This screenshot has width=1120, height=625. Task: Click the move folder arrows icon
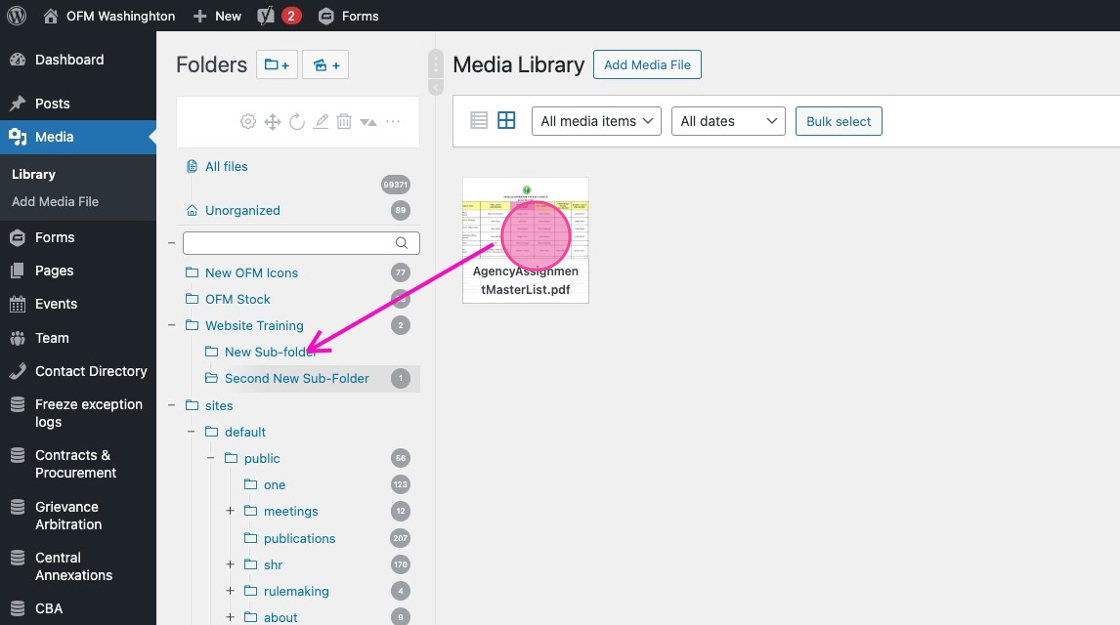[272, 121]
